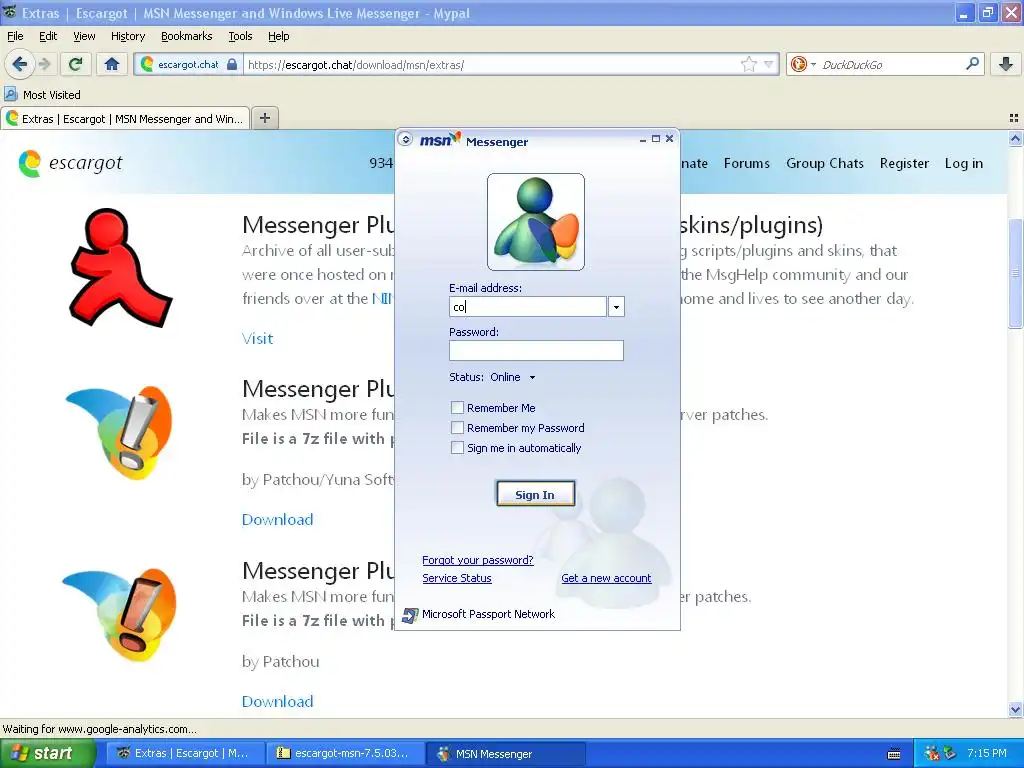1024x768 pixels.
Task: Click the Messenger Plus phone icon, lower one
Action: pyautogui.click(x=120, y=614)
